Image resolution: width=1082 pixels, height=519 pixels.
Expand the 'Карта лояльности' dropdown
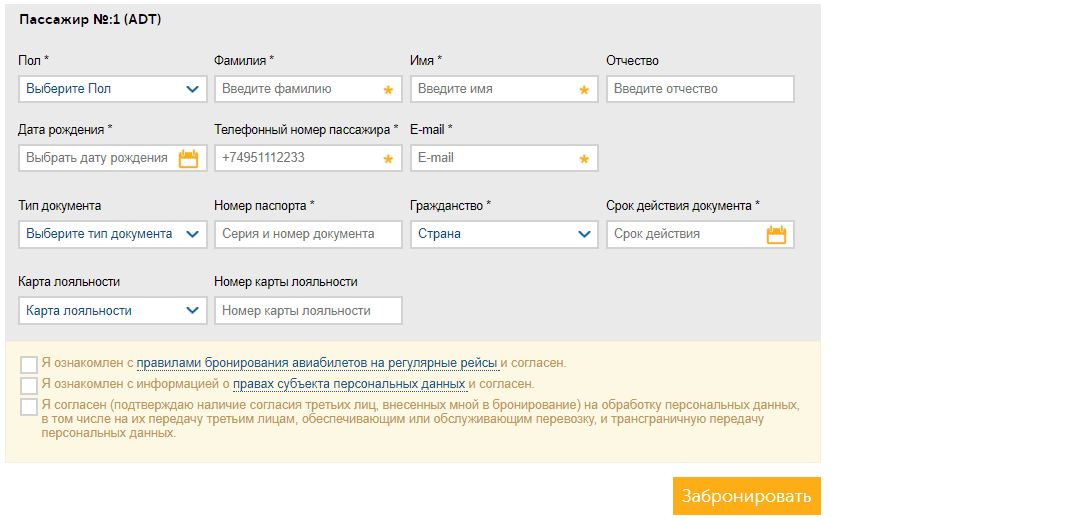coord(113,311)
